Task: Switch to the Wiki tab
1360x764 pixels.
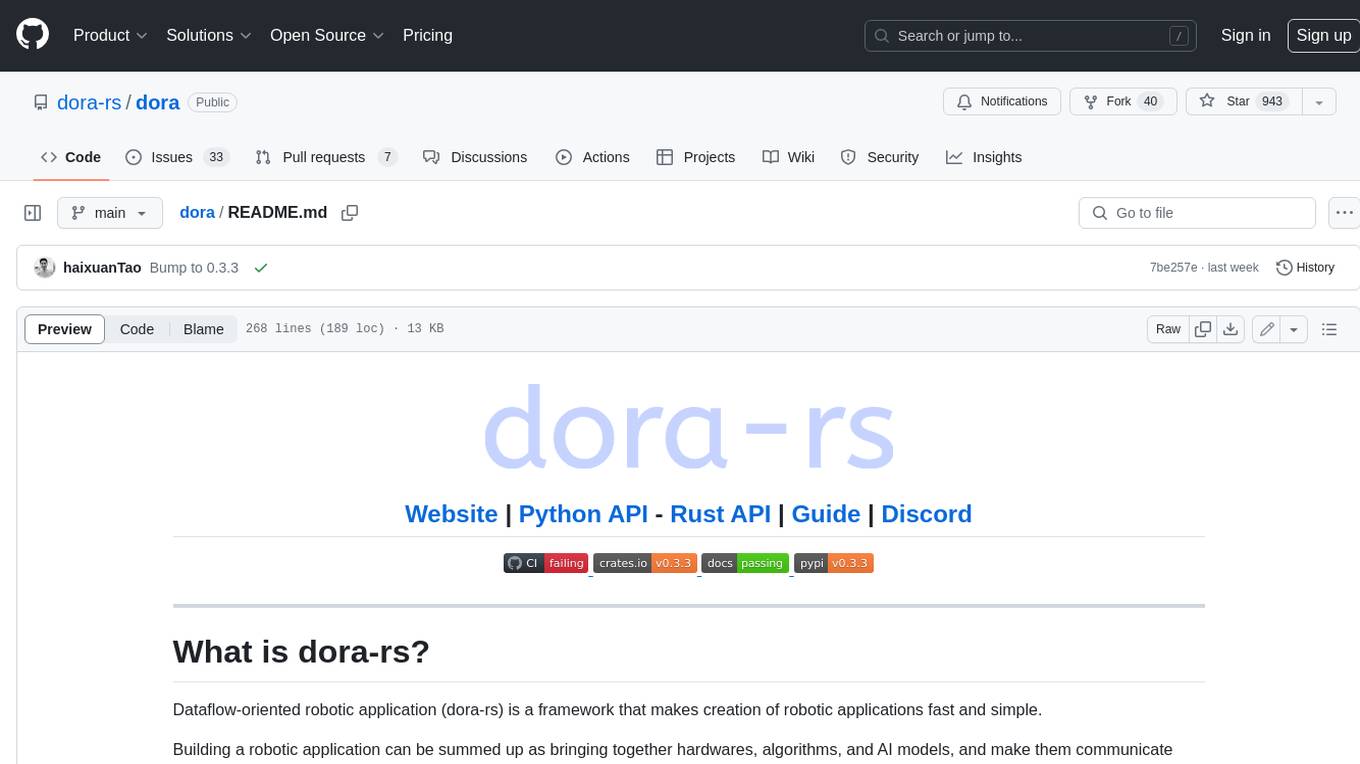Action: [x=788, y=157]
